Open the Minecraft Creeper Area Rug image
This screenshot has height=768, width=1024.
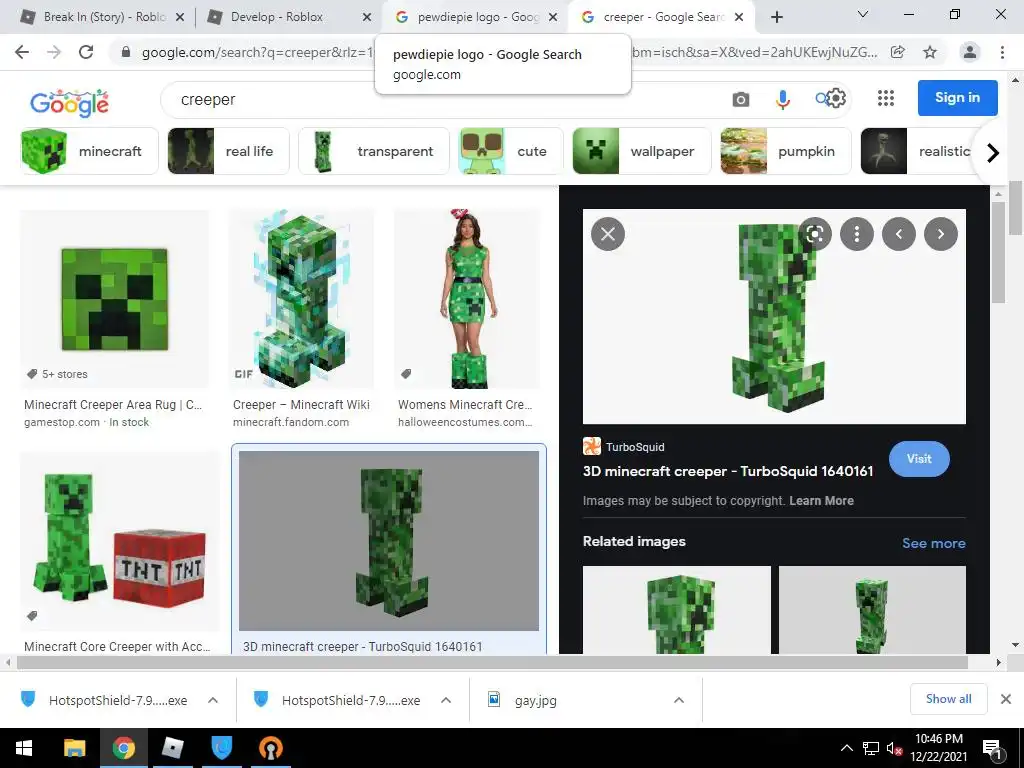click(x=115, y=299)
